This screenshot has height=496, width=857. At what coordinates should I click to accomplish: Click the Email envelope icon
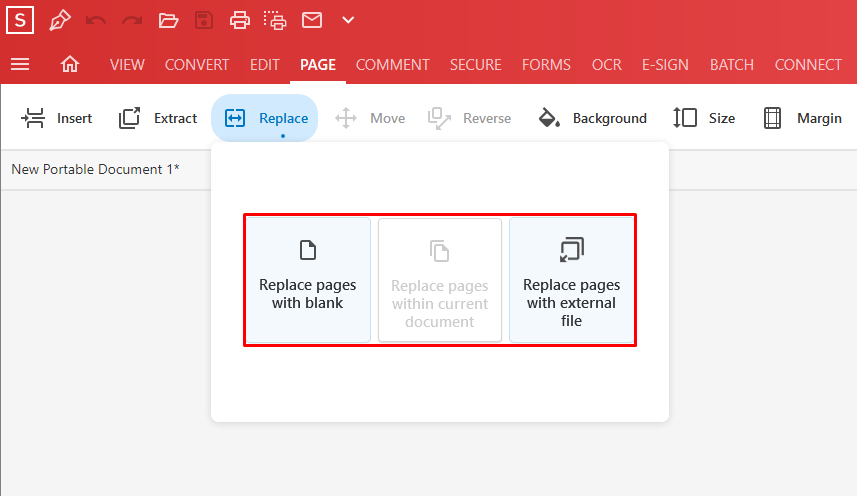pyautogui.click(x=312, y=21)
